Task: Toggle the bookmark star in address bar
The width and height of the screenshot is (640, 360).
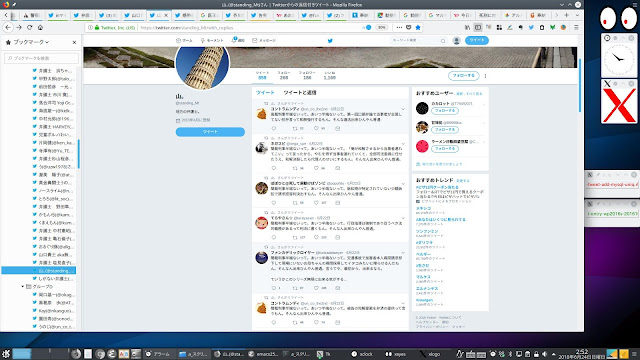Action: pyautogui.click(x=418, y=27)
